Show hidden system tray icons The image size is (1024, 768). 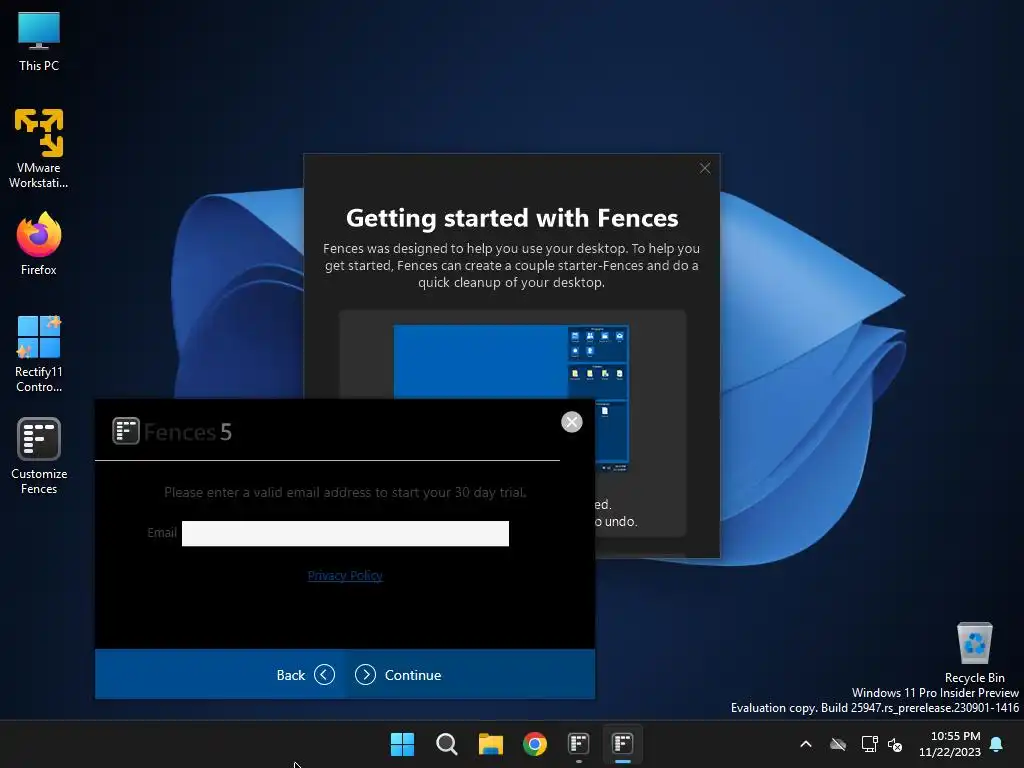click(x=806, y=744)
